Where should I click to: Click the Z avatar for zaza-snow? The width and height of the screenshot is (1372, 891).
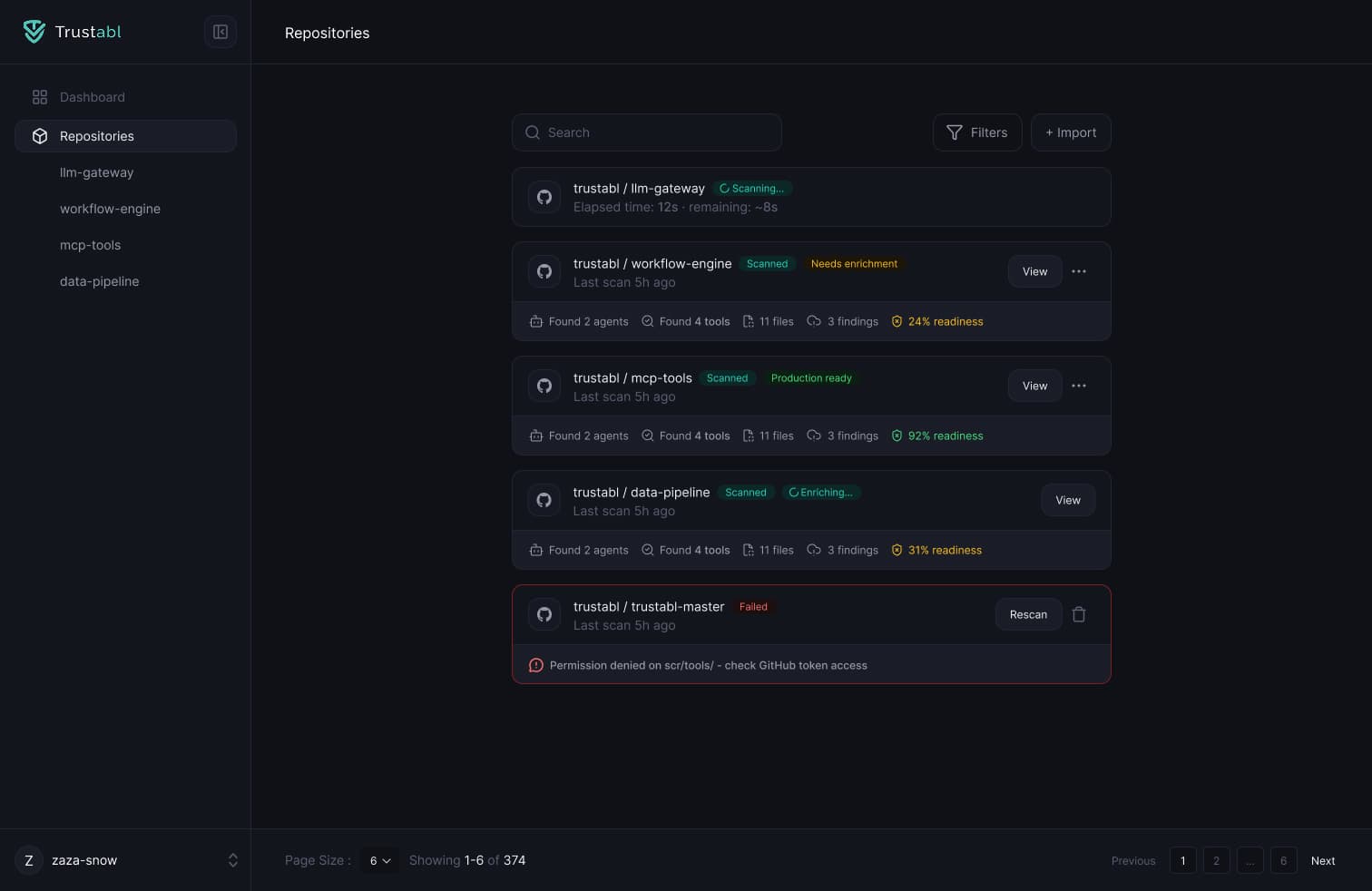[x=29, y=860]
